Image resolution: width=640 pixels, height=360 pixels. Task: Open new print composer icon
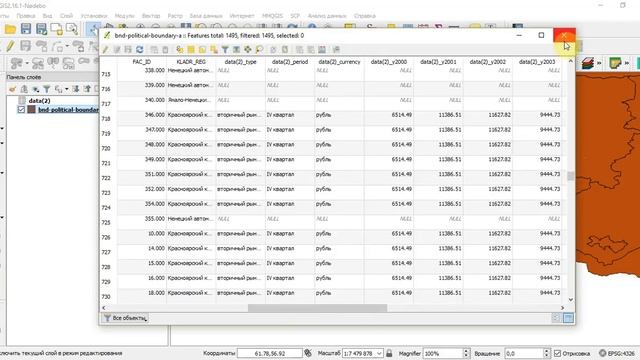56,29
